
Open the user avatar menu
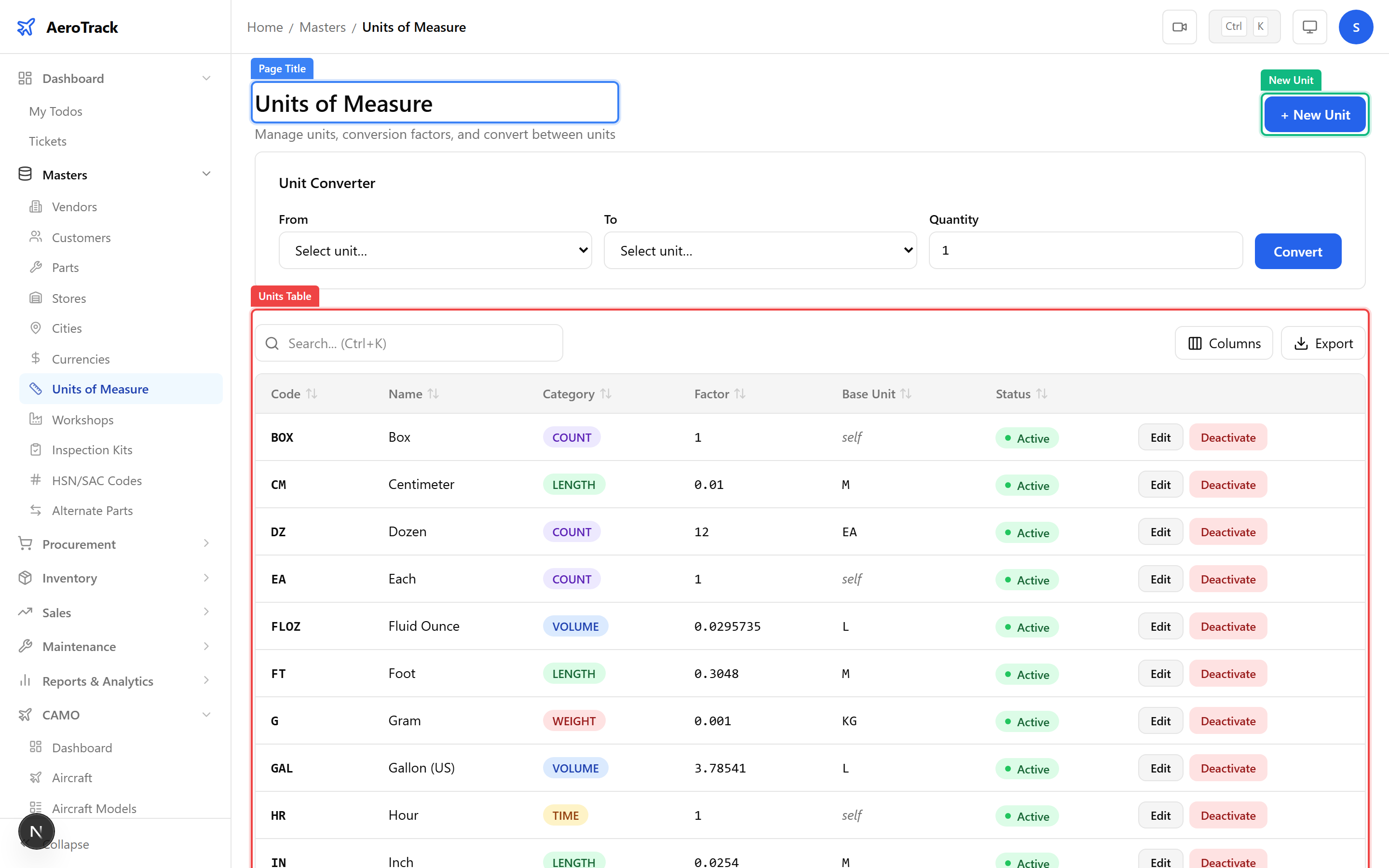tap(1356, 27)
